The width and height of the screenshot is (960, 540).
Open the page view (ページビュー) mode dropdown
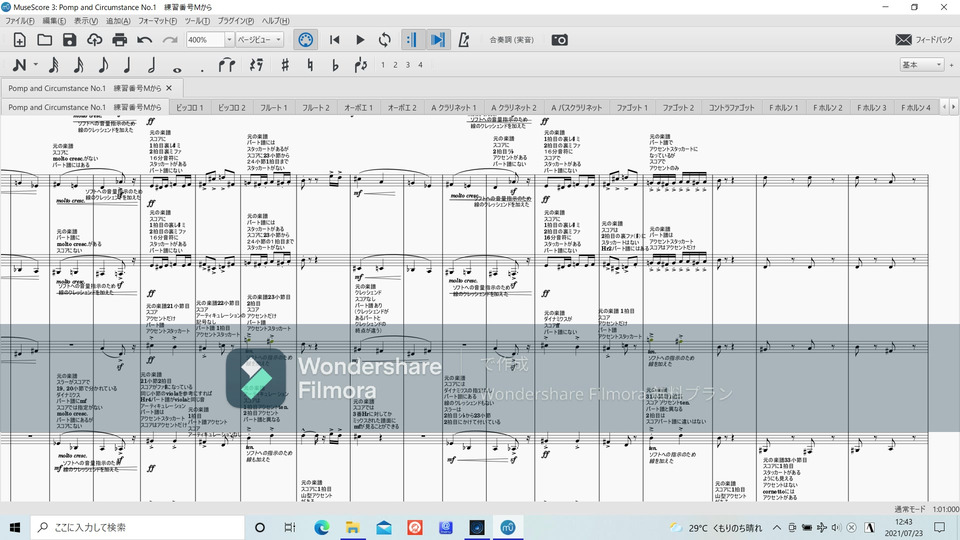[x=260, y=40]
